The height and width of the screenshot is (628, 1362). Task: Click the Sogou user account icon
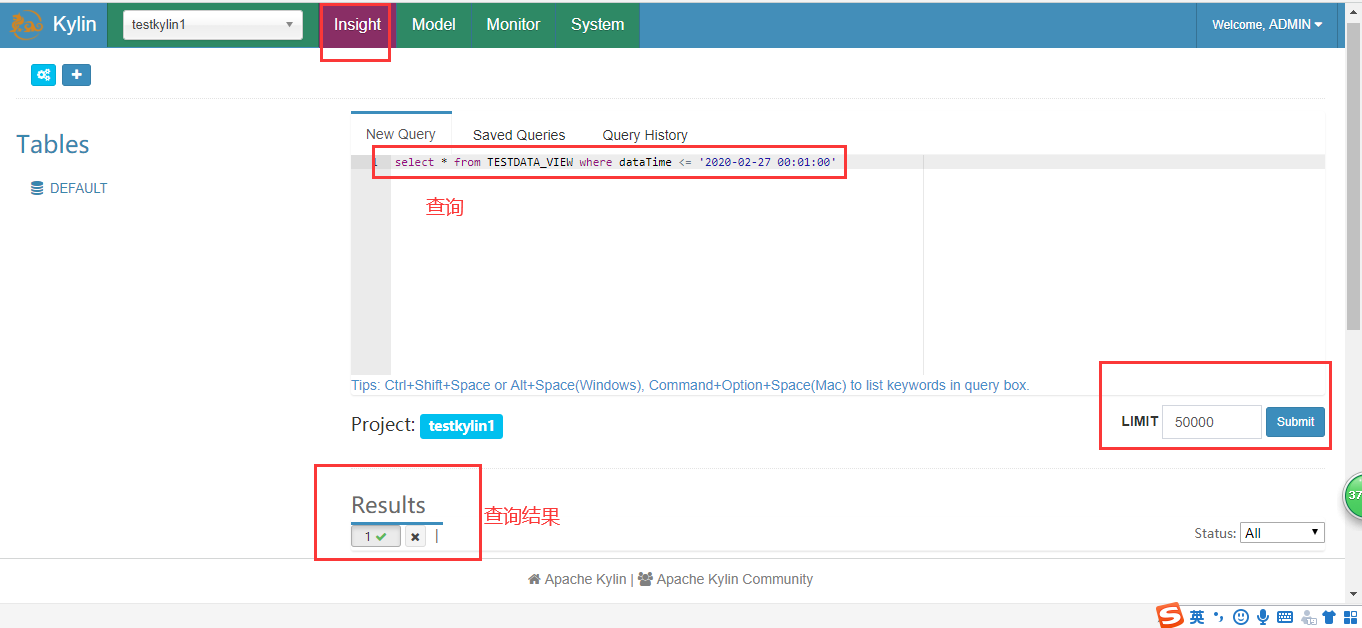(x=1307, y=617)
